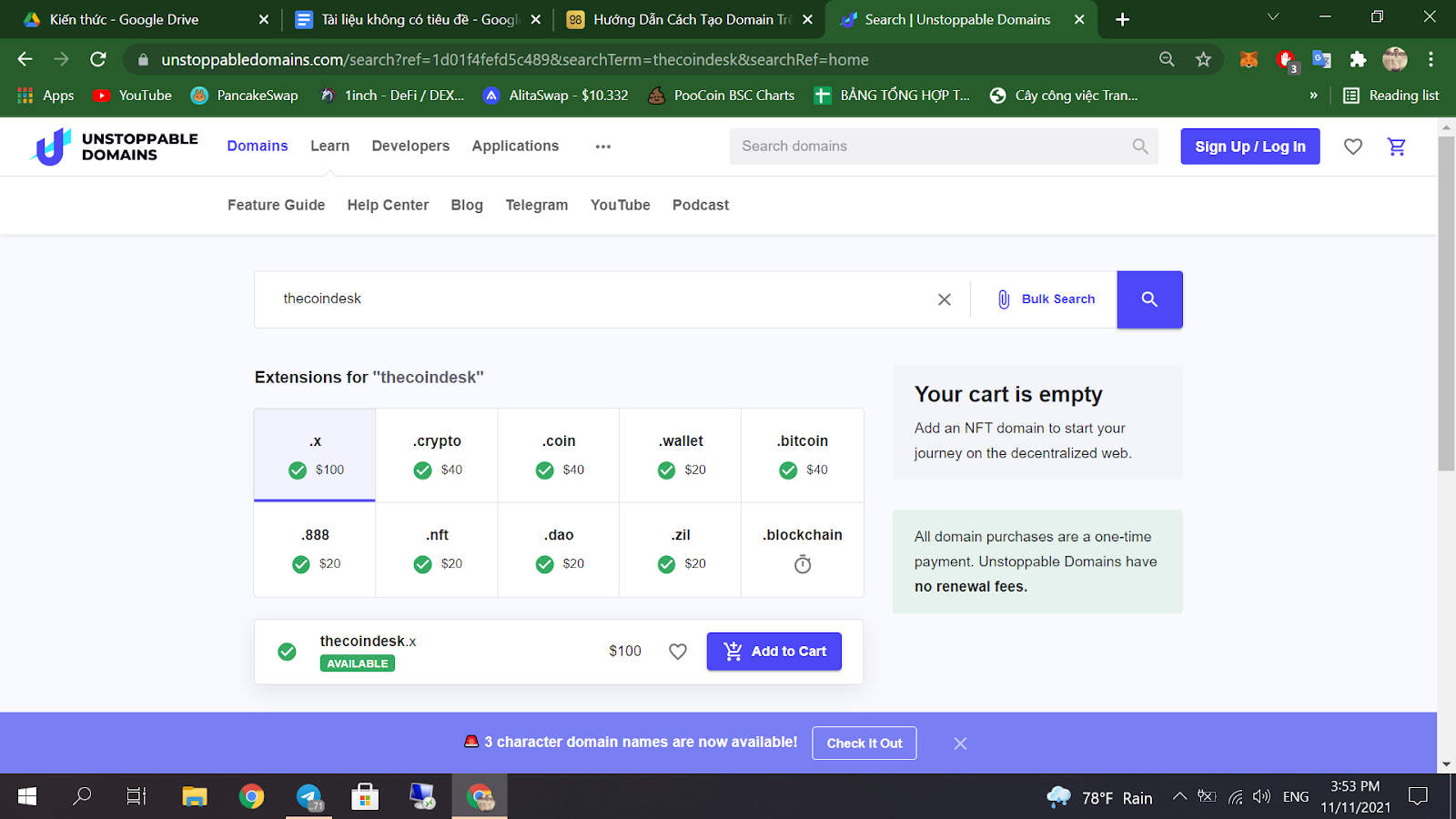Select the .nft extension tile
1456x819 pixels.
click(437, 550)
